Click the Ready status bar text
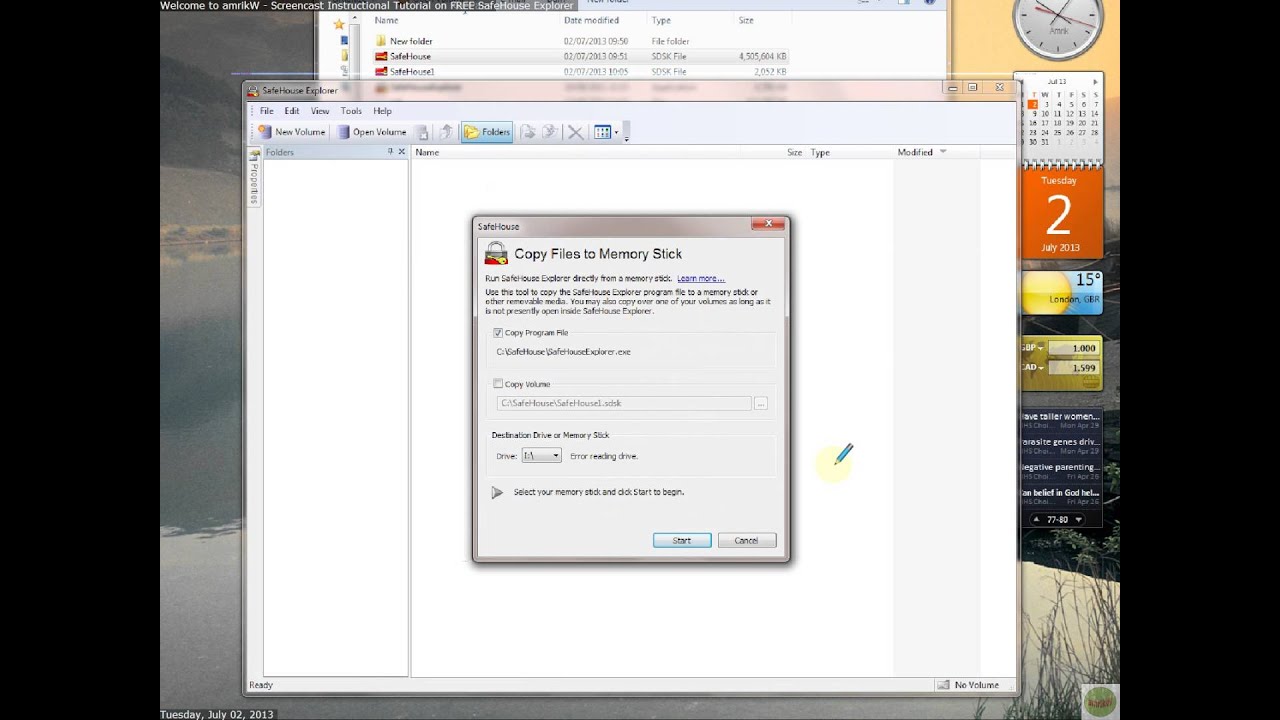 pos(261,685)
